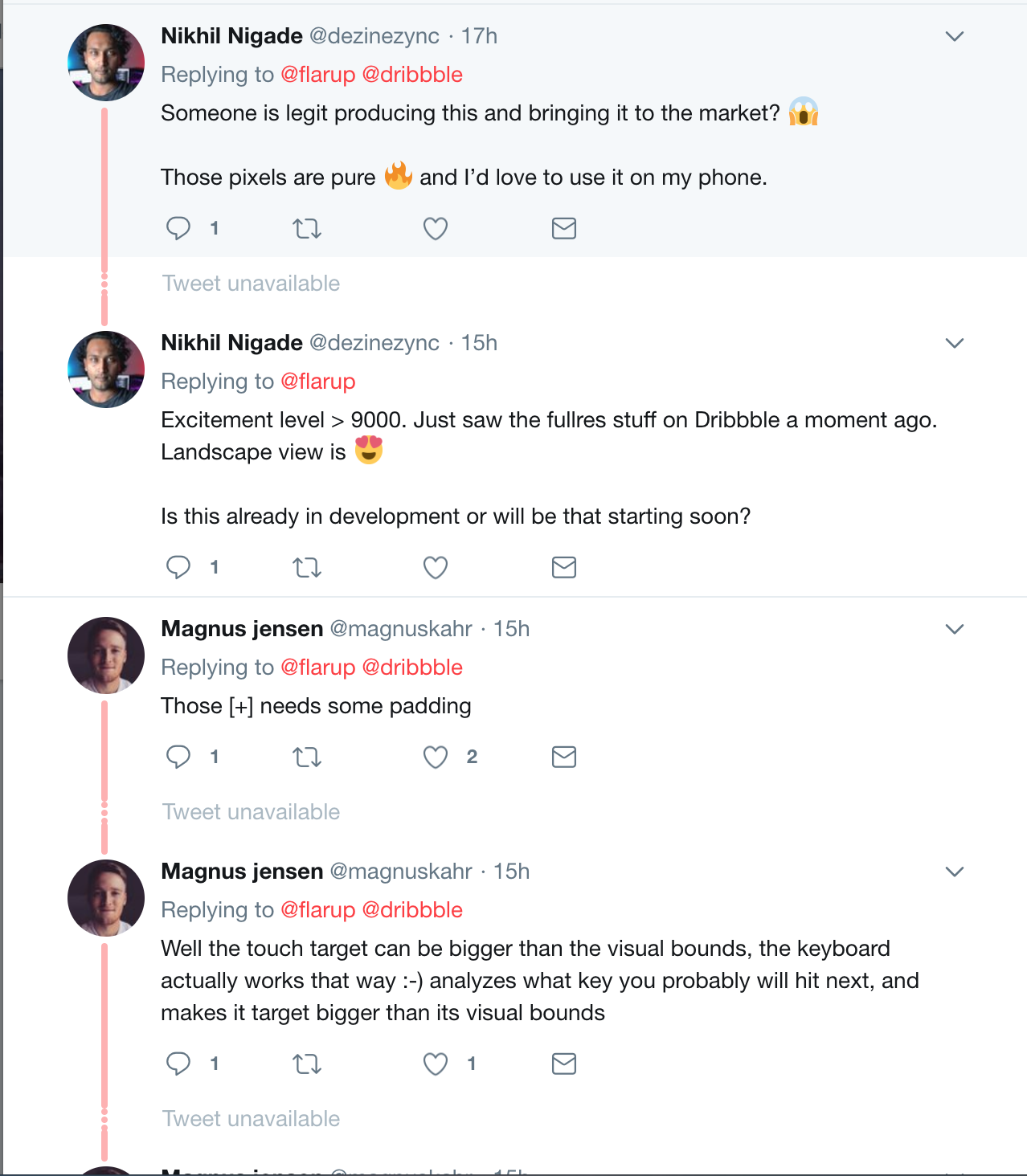
Task: Like the 'Excitement level > 9000' tweet
Action: coord(436,568)
